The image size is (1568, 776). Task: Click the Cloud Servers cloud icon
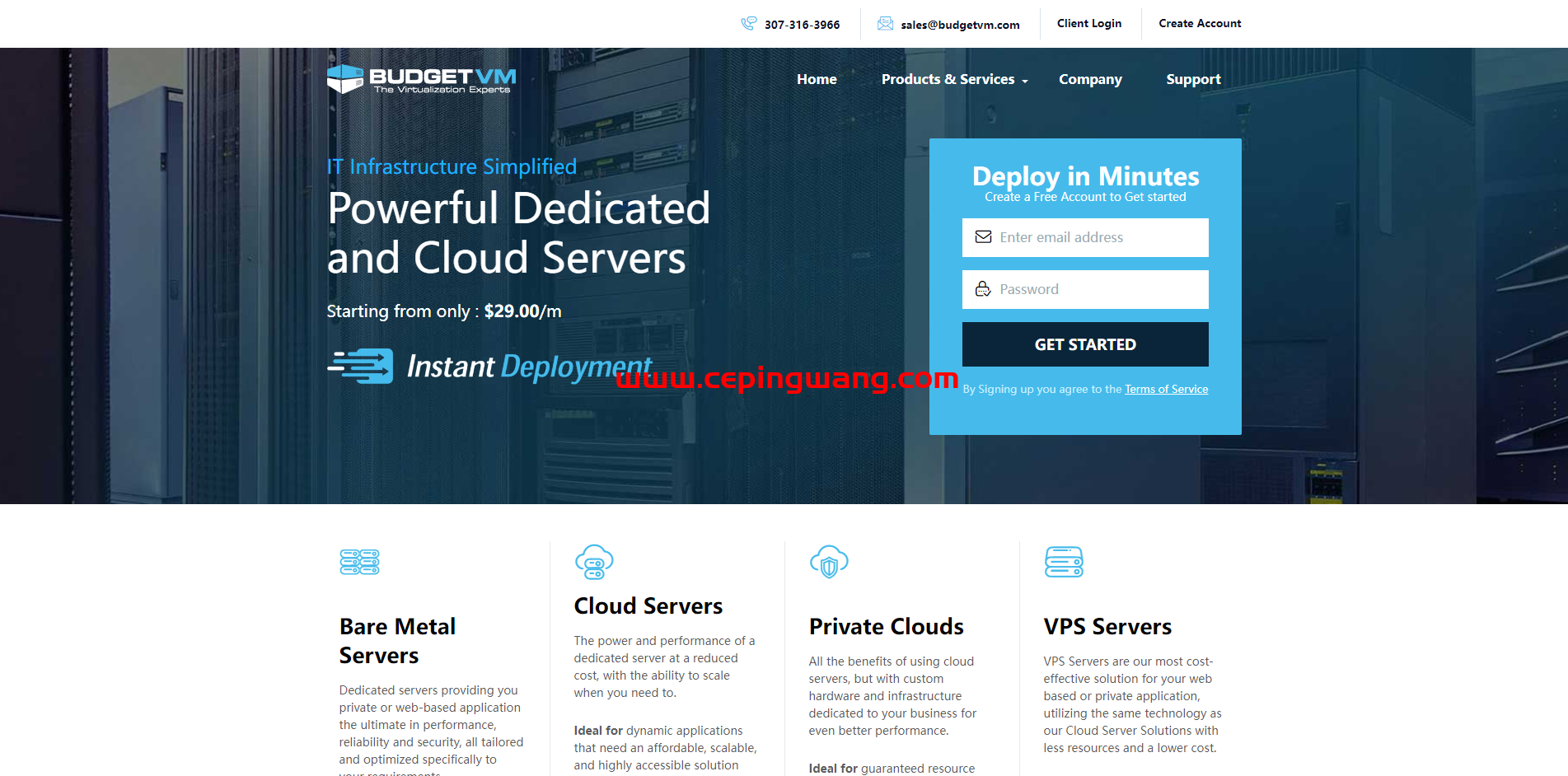coord(594,562)
